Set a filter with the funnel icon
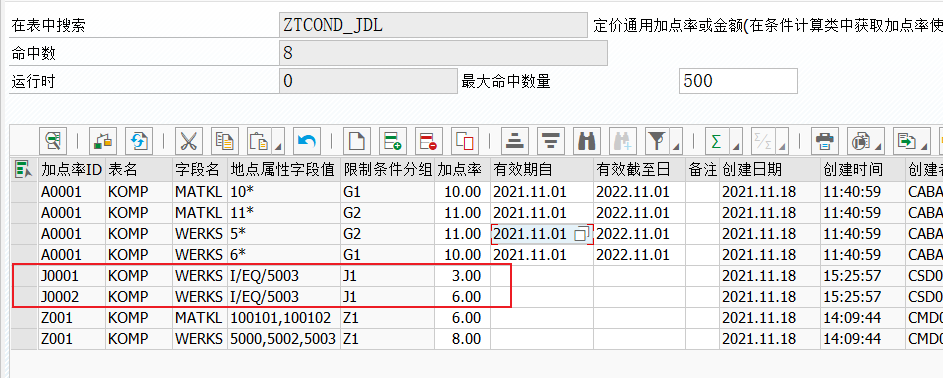 pyautogui.click(x=656, y=142)
